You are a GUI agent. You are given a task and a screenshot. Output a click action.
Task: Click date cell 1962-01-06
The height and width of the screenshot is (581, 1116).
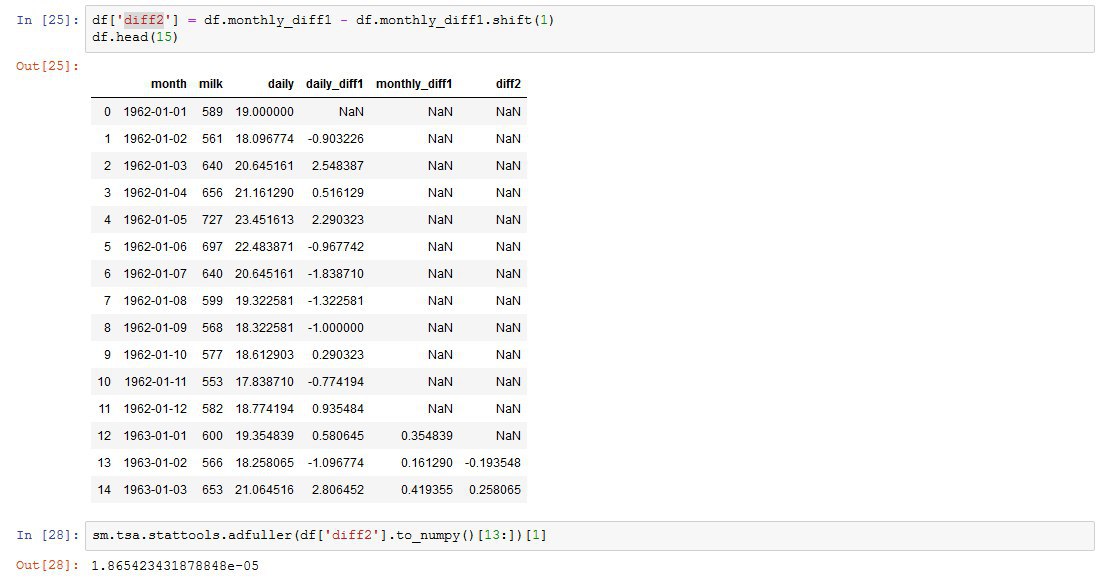tap(155, 247)
